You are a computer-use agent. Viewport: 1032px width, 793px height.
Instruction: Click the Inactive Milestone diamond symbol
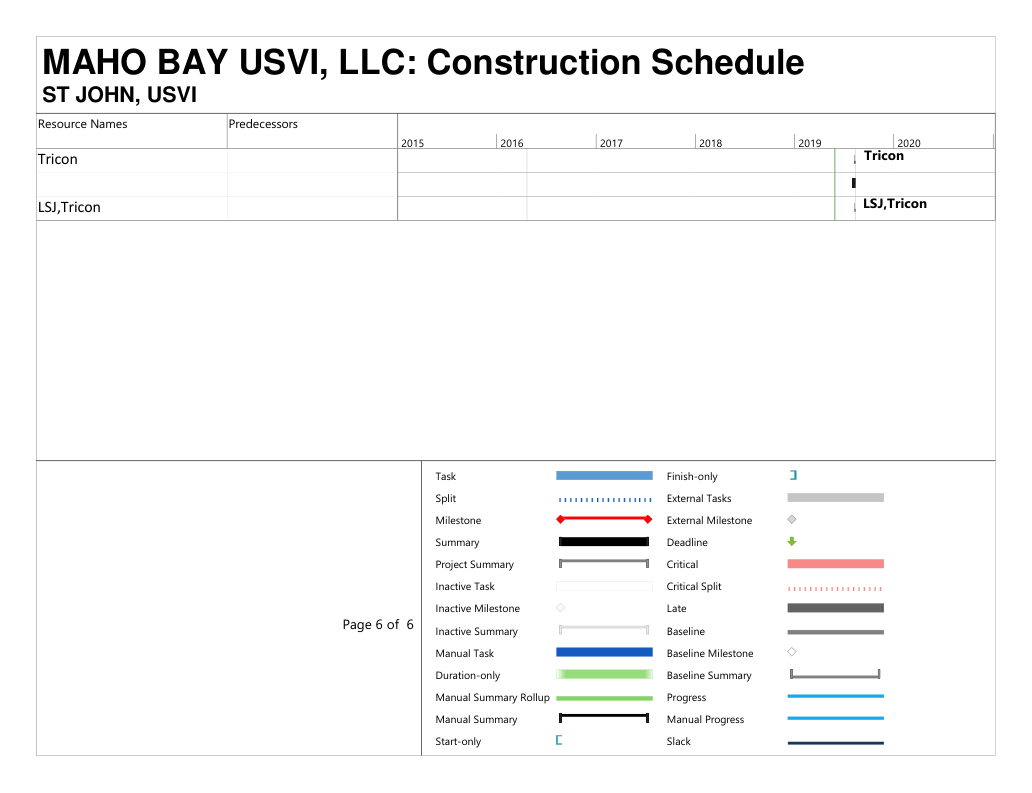click(x=560, y=608)
